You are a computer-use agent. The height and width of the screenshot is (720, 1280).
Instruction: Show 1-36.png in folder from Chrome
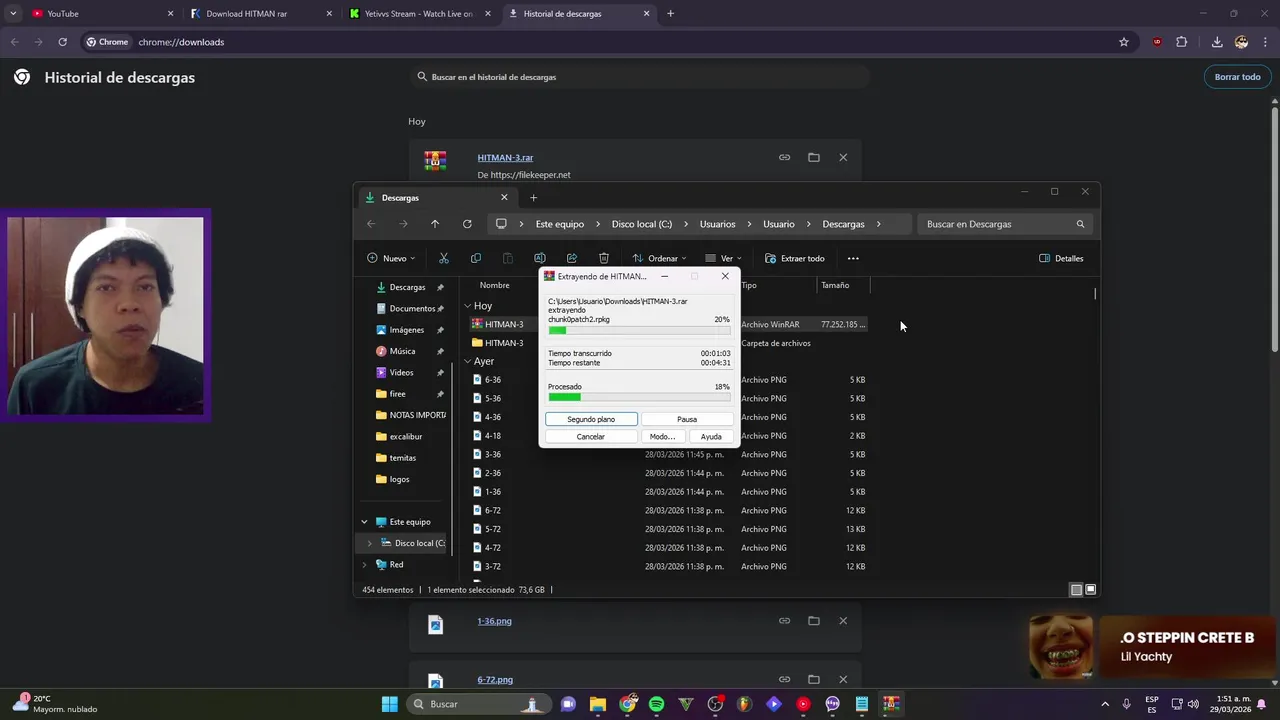(814, 621)
